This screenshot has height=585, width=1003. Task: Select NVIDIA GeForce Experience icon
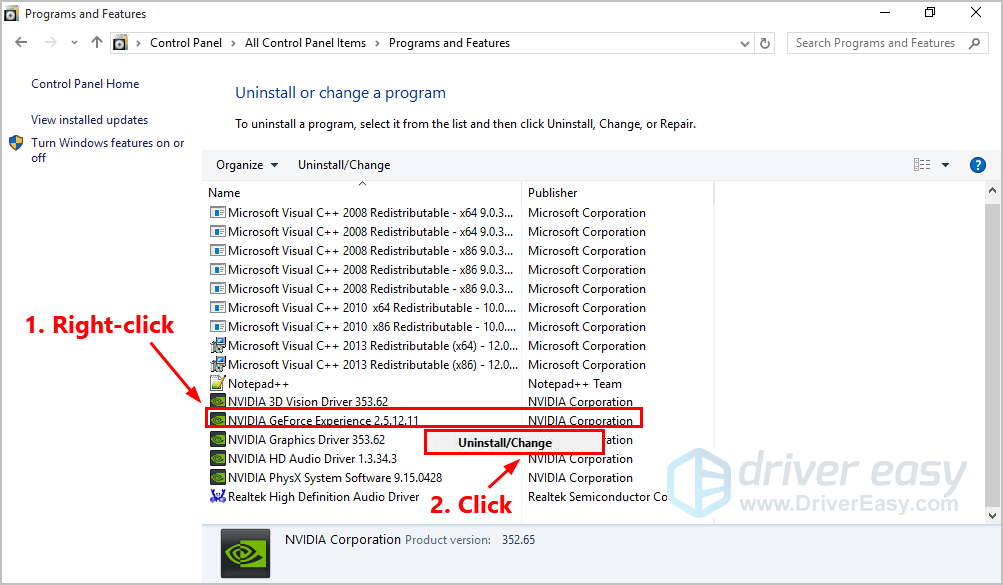click(218, 421)
